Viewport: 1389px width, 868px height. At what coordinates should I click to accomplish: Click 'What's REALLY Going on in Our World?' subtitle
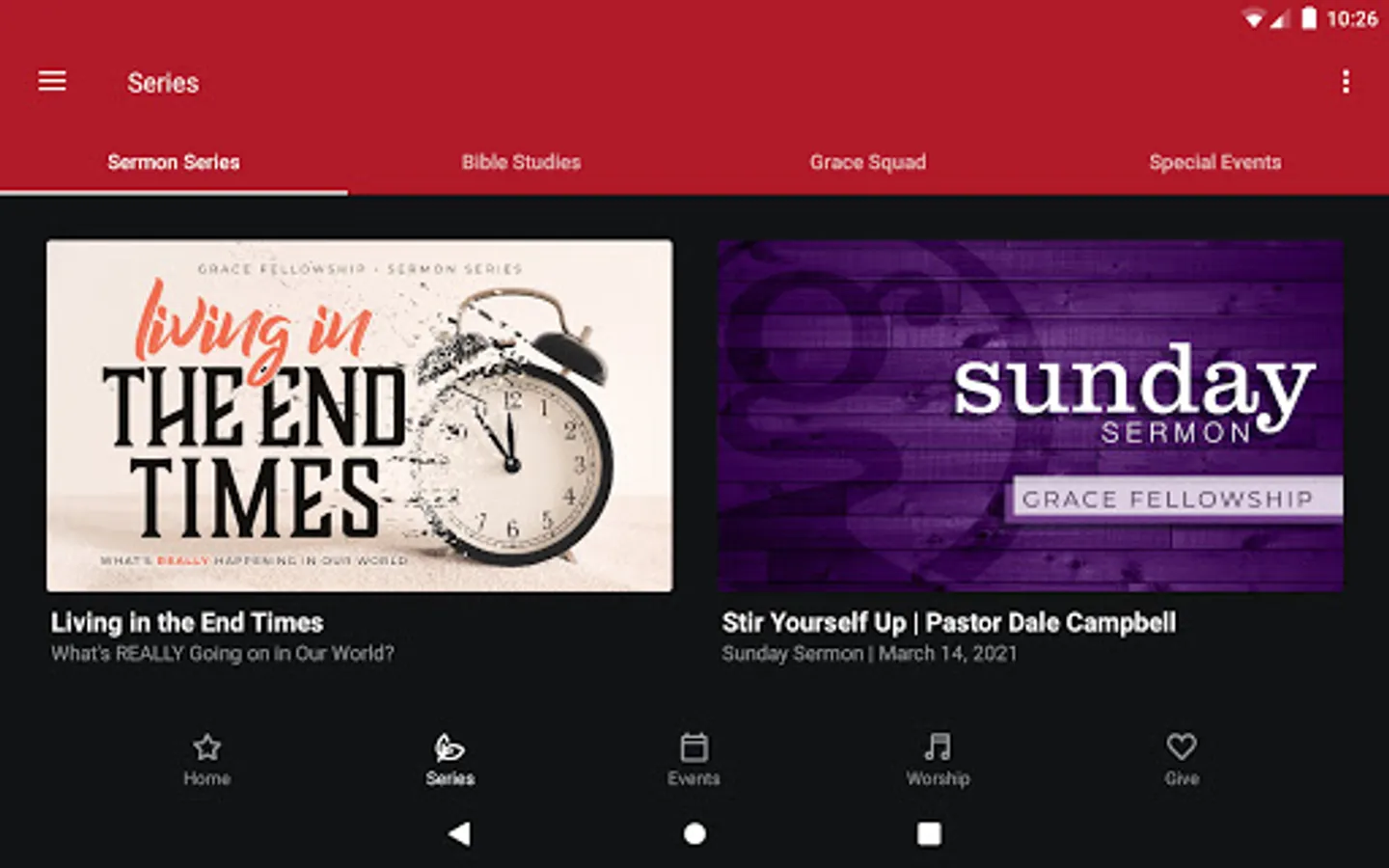coord(223,654)
